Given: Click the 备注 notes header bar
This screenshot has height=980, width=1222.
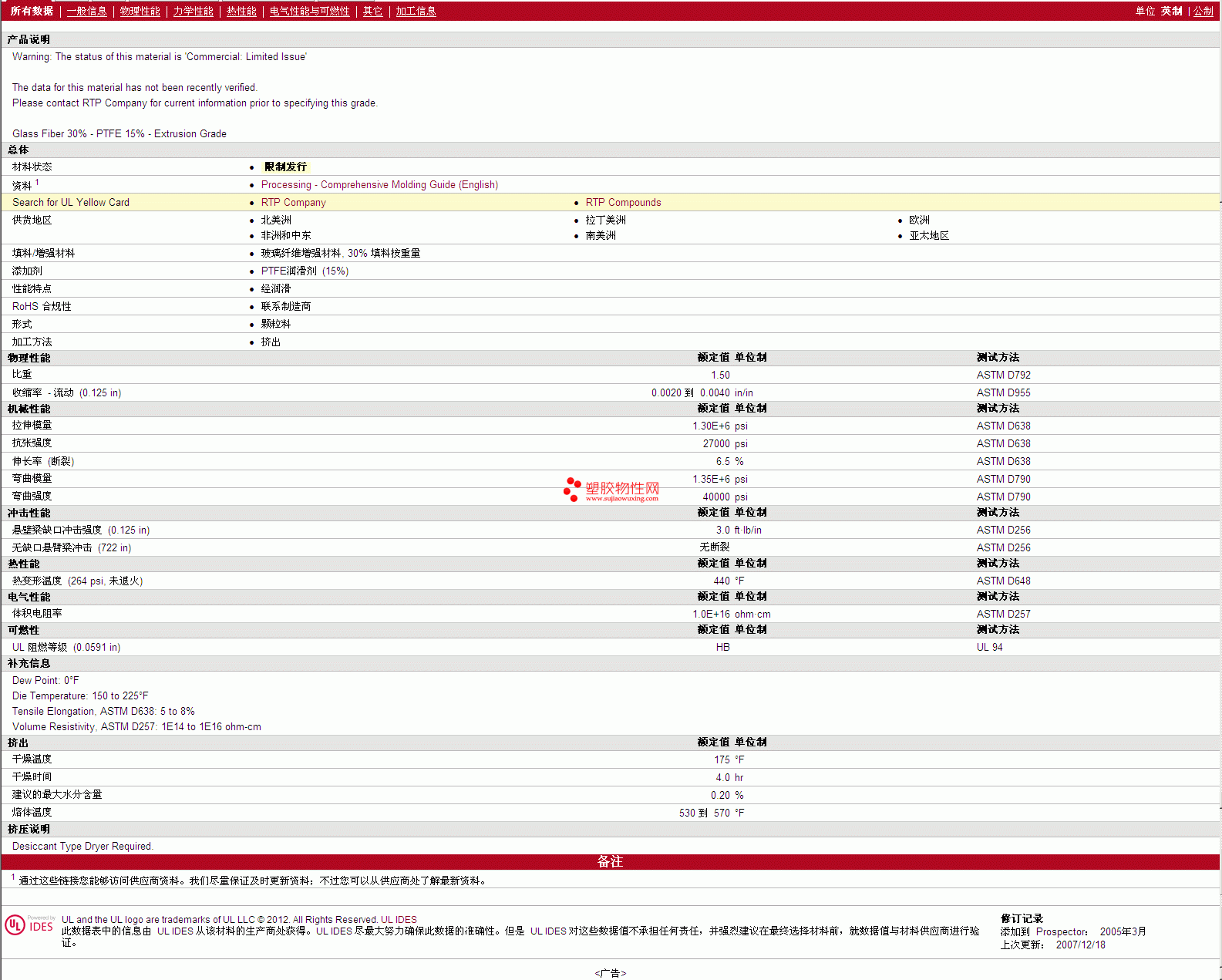Looking at the screenshot, I should click(611, 862).
